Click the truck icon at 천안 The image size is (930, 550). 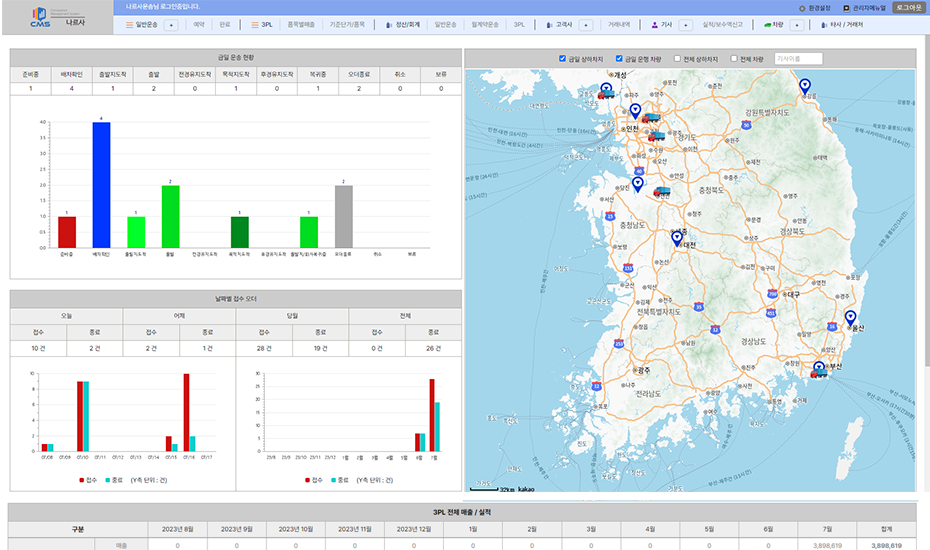pyautogui.click(x=662, y=192)
